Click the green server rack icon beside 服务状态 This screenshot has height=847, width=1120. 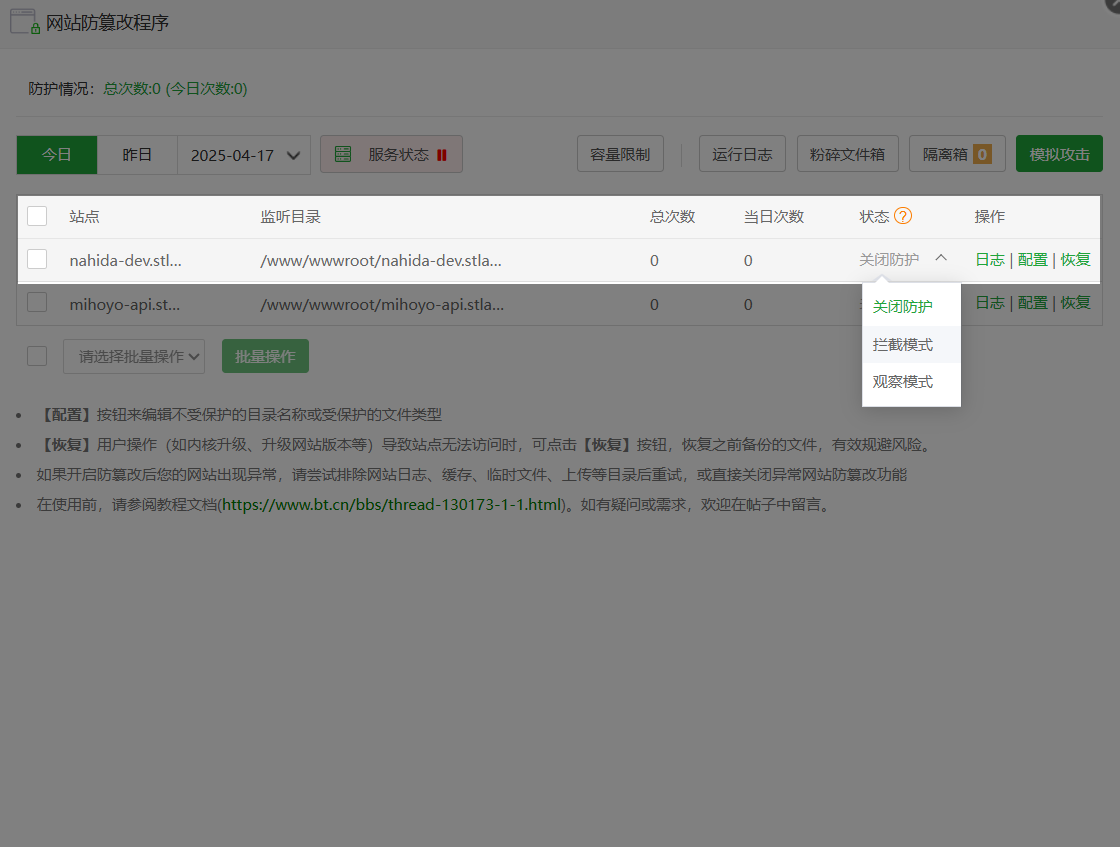(343, 153)
